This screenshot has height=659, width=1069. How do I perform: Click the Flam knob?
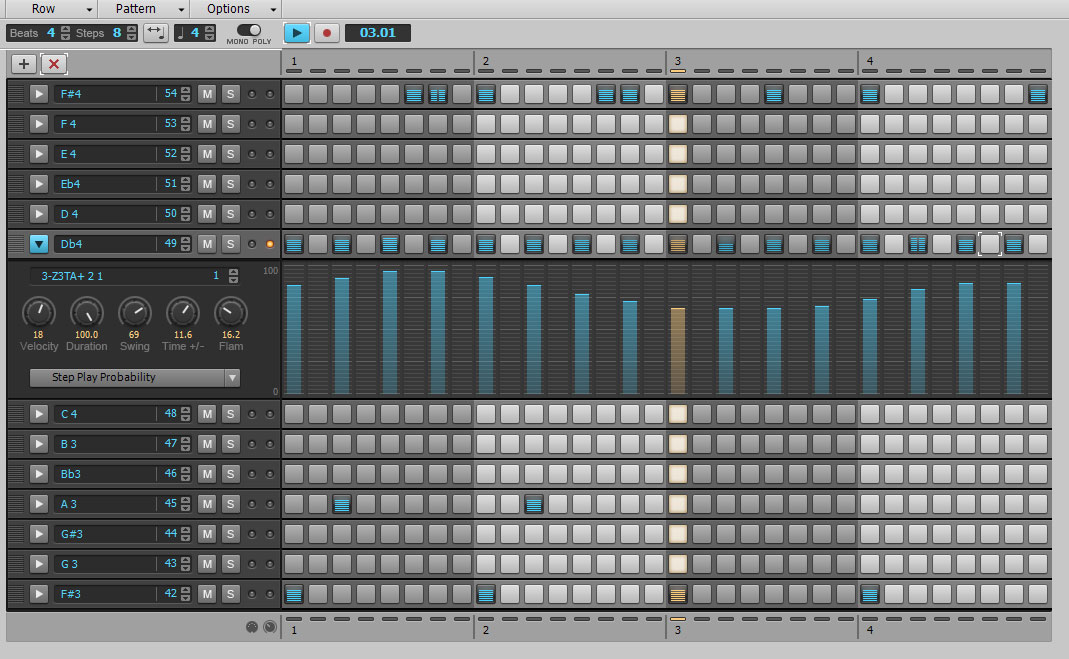pos(230,313)
